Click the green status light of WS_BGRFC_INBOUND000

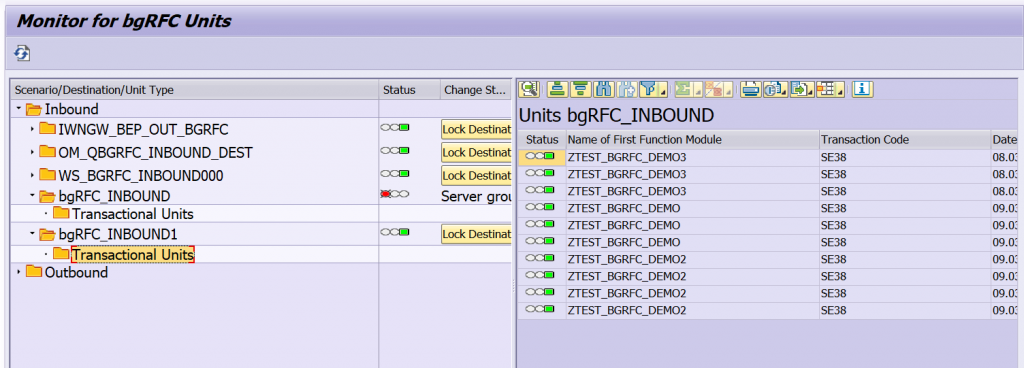404,174
